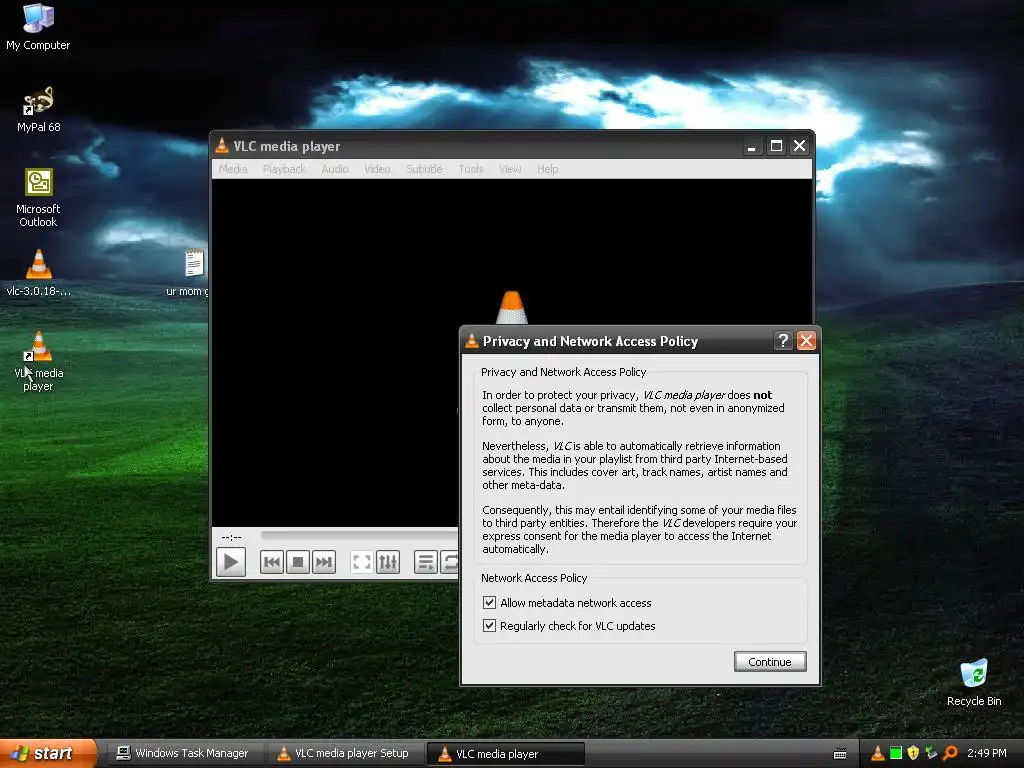Image resolution: width=1024 pixels, height=768 pixels.
Task: Click the on-screen keyboard taskbar icon
Action: (840, 754)
